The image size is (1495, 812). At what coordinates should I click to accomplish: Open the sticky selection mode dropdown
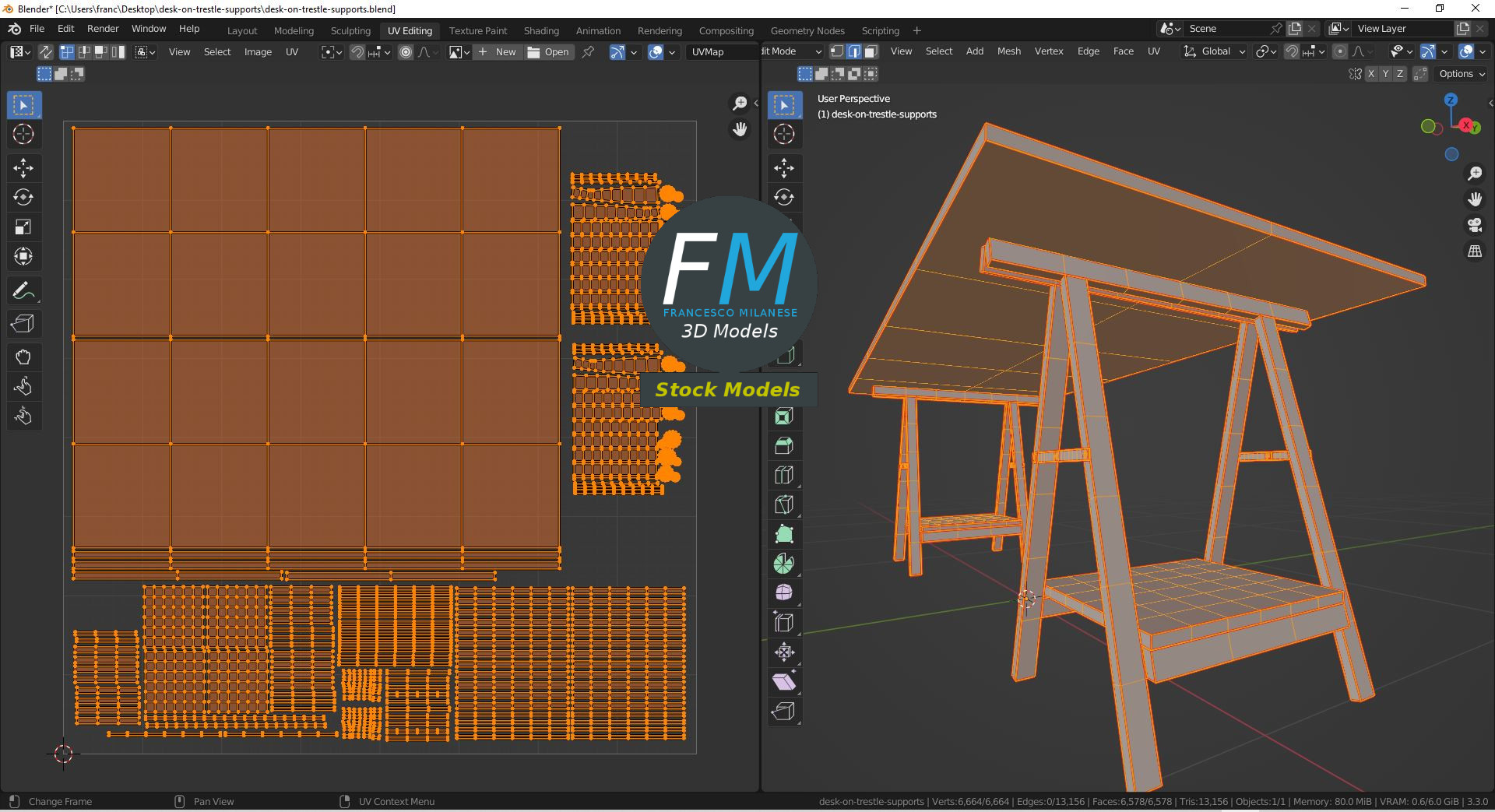tap(145, 52)
